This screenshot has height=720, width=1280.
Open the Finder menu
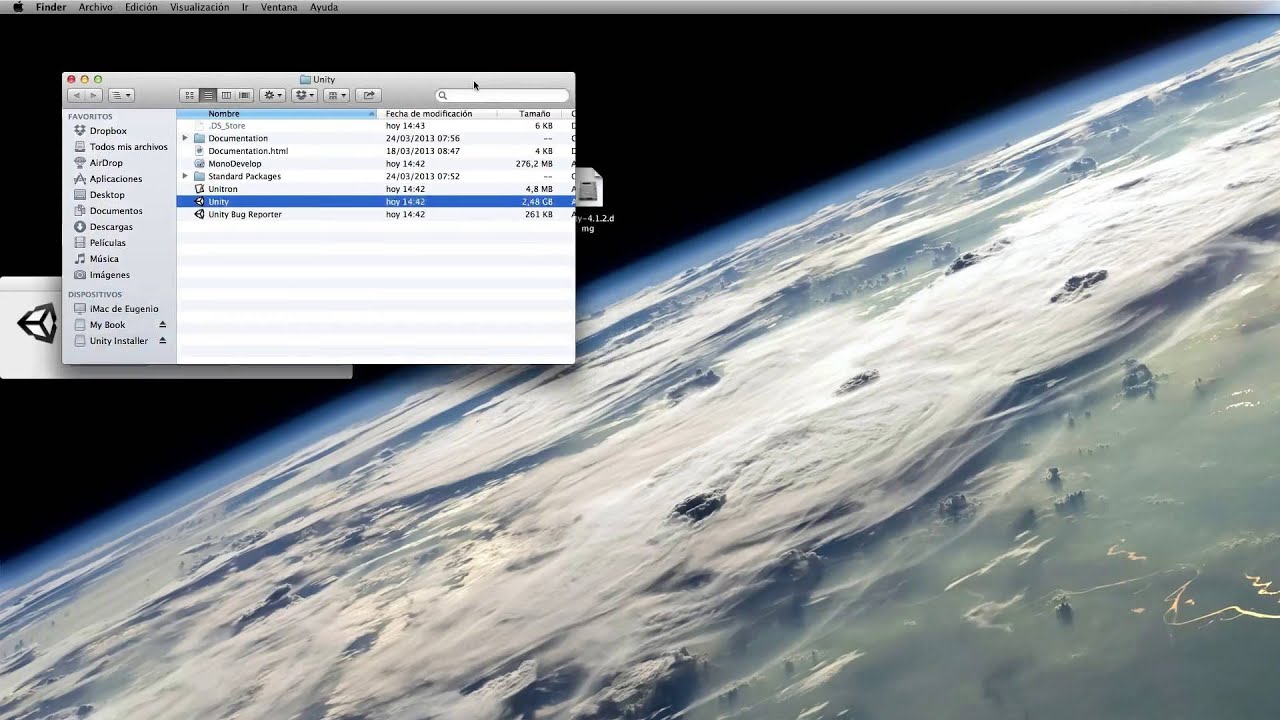(x=51, y=7)
